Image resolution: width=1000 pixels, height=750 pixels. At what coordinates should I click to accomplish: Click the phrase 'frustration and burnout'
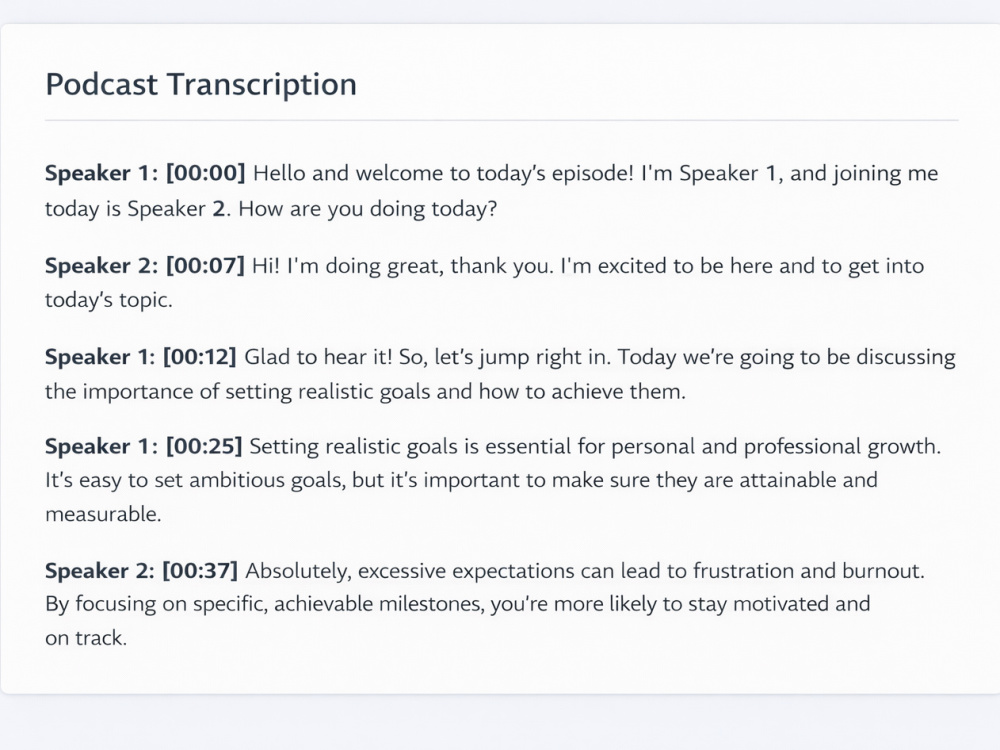pos(807,570)
